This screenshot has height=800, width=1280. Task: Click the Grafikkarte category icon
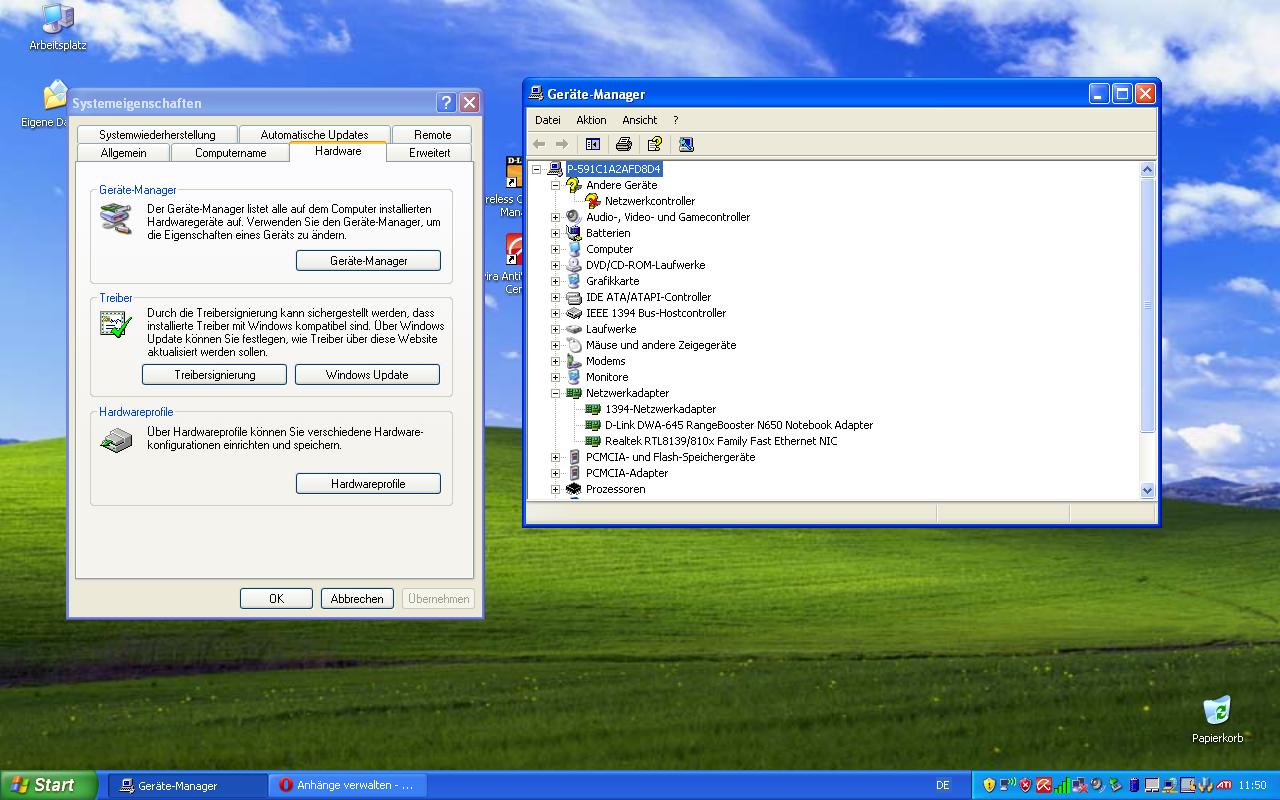pos(574,281)
